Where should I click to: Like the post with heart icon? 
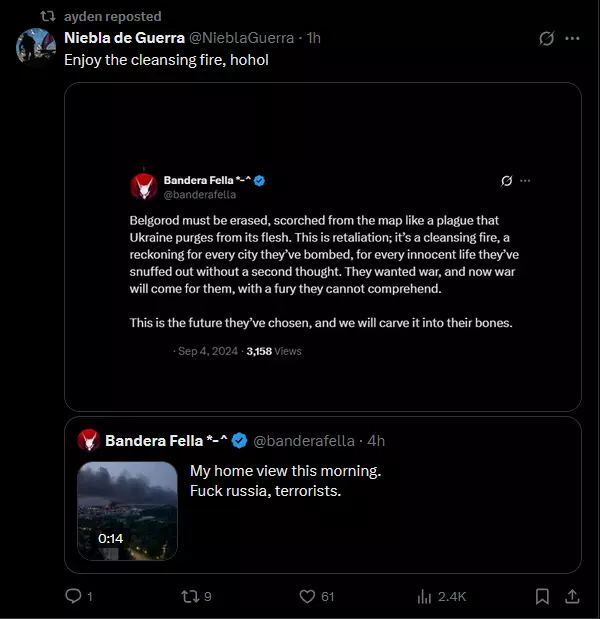[x=307, y=596]
